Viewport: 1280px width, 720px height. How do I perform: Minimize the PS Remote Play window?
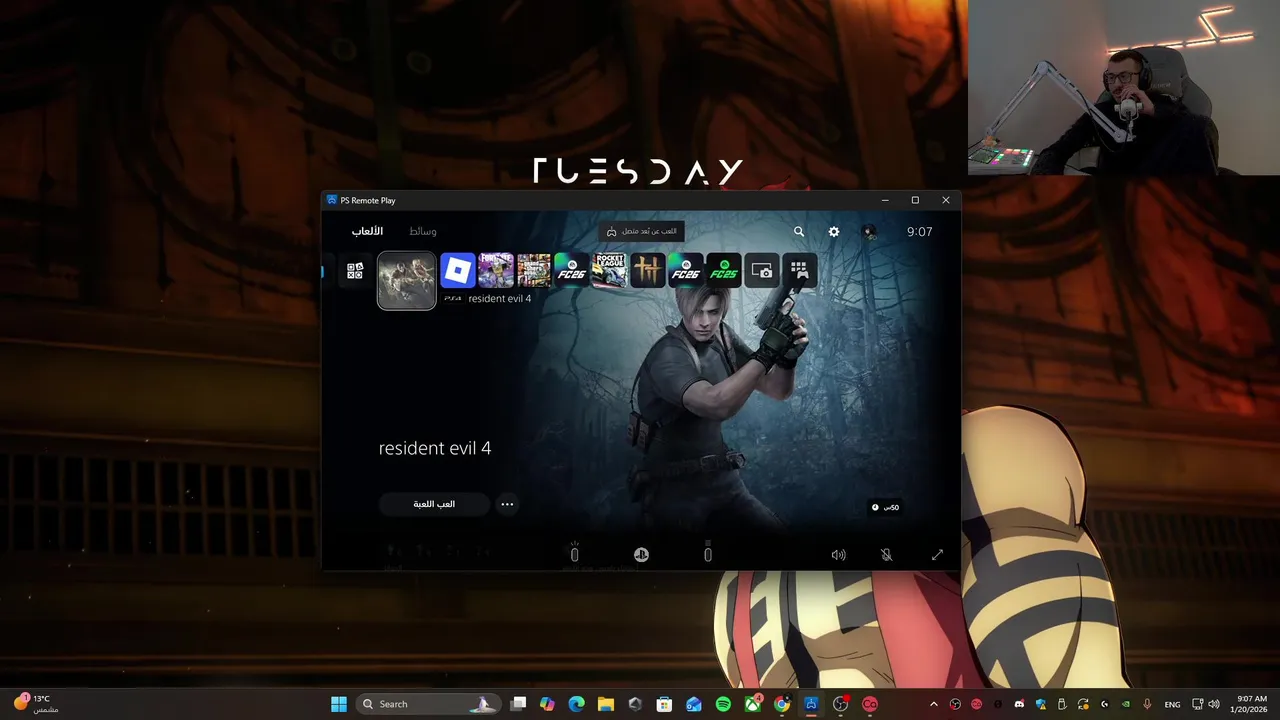click(x=884, y=200)
